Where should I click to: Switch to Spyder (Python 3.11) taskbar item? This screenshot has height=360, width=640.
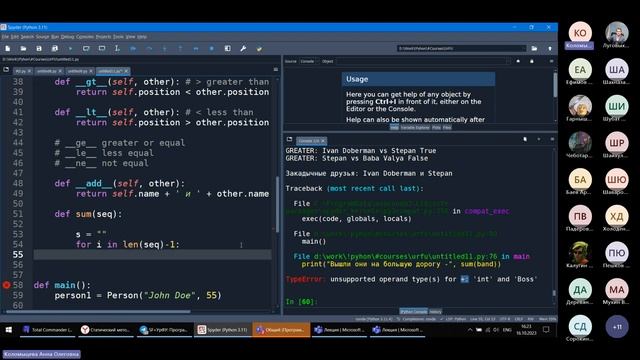pyautogui.click(x=222, y=330)
